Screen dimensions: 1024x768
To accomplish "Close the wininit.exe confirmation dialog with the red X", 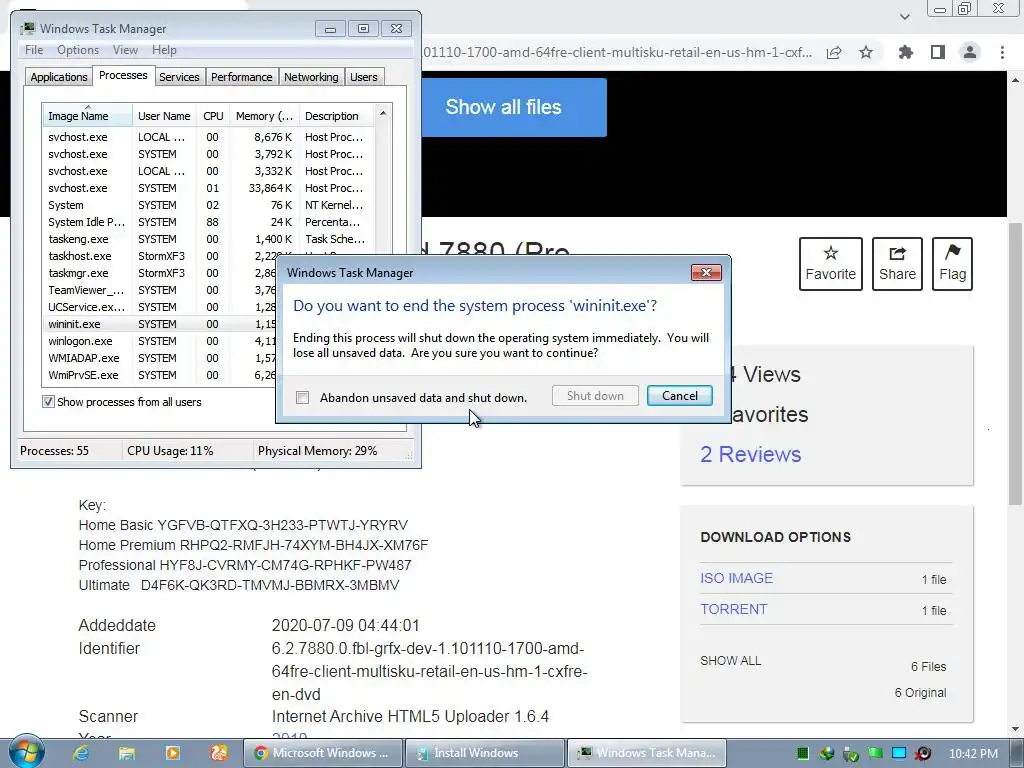I will click(706, 272).
